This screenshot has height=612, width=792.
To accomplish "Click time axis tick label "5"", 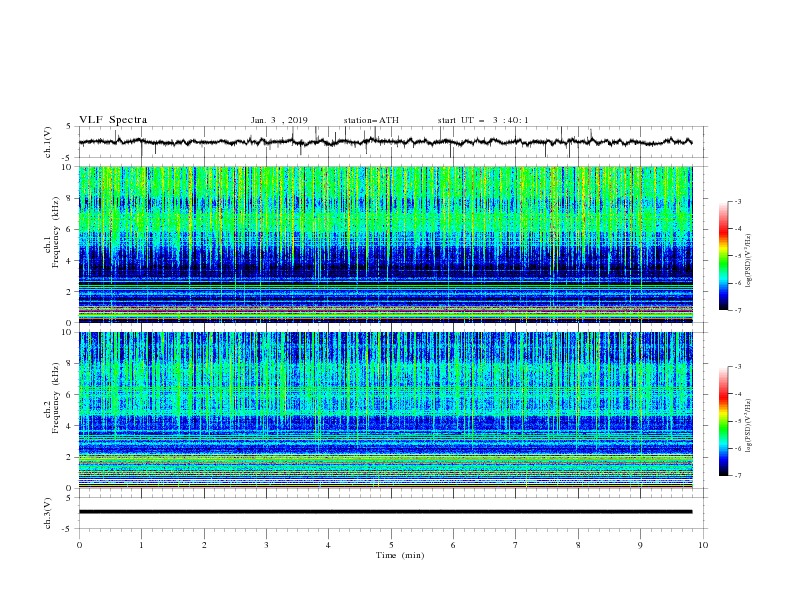I will coord(391,545).
